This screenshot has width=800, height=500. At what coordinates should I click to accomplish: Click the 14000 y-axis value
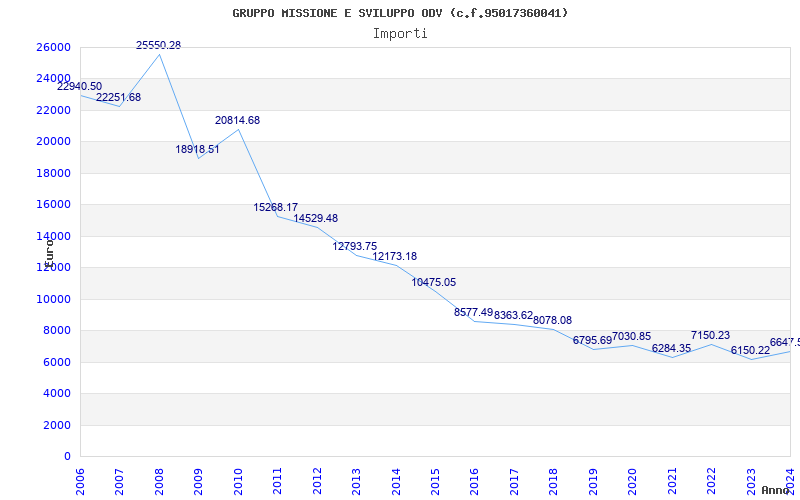click(x=53, y=236)
